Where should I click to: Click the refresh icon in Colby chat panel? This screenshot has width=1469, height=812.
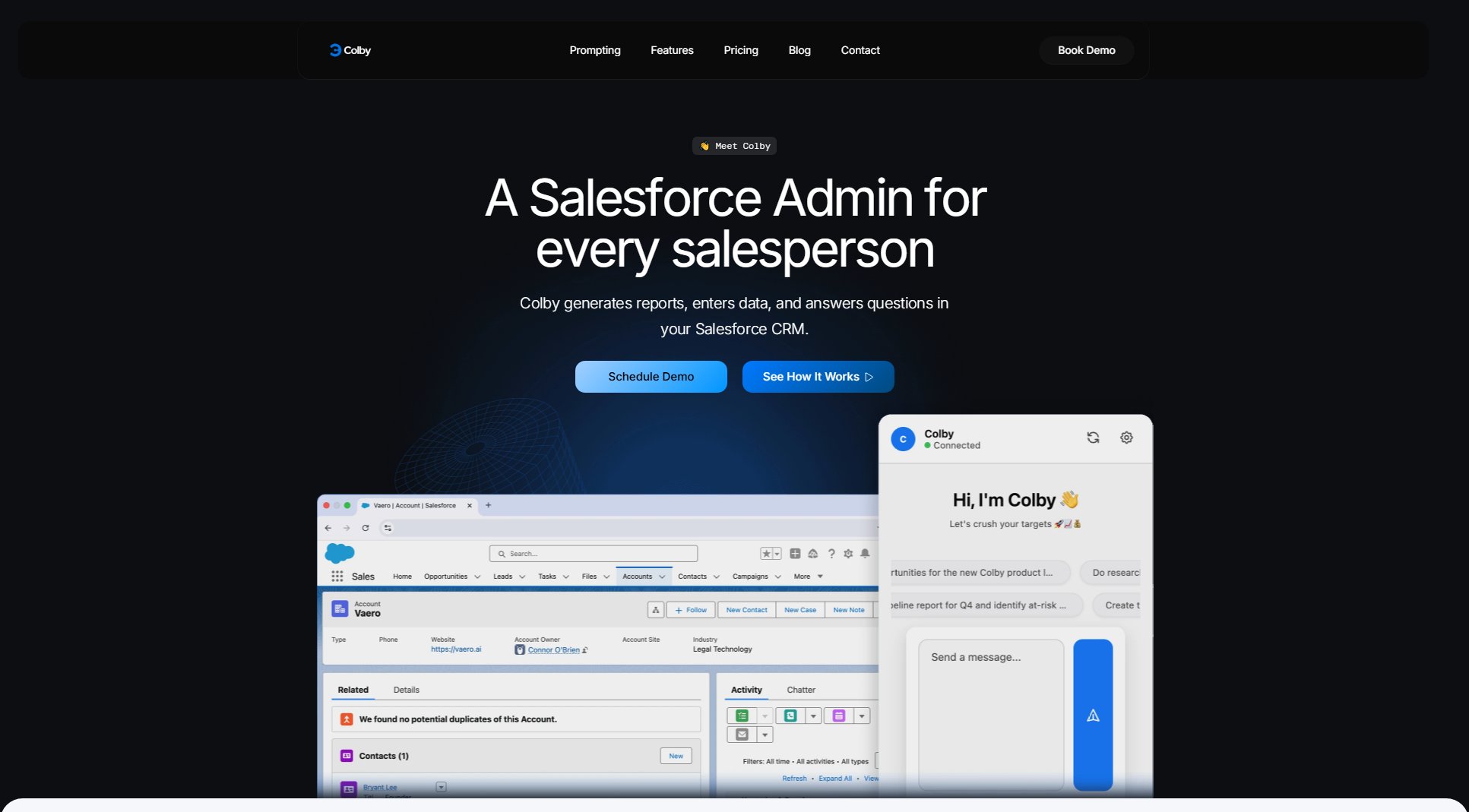pos(1093,438)
